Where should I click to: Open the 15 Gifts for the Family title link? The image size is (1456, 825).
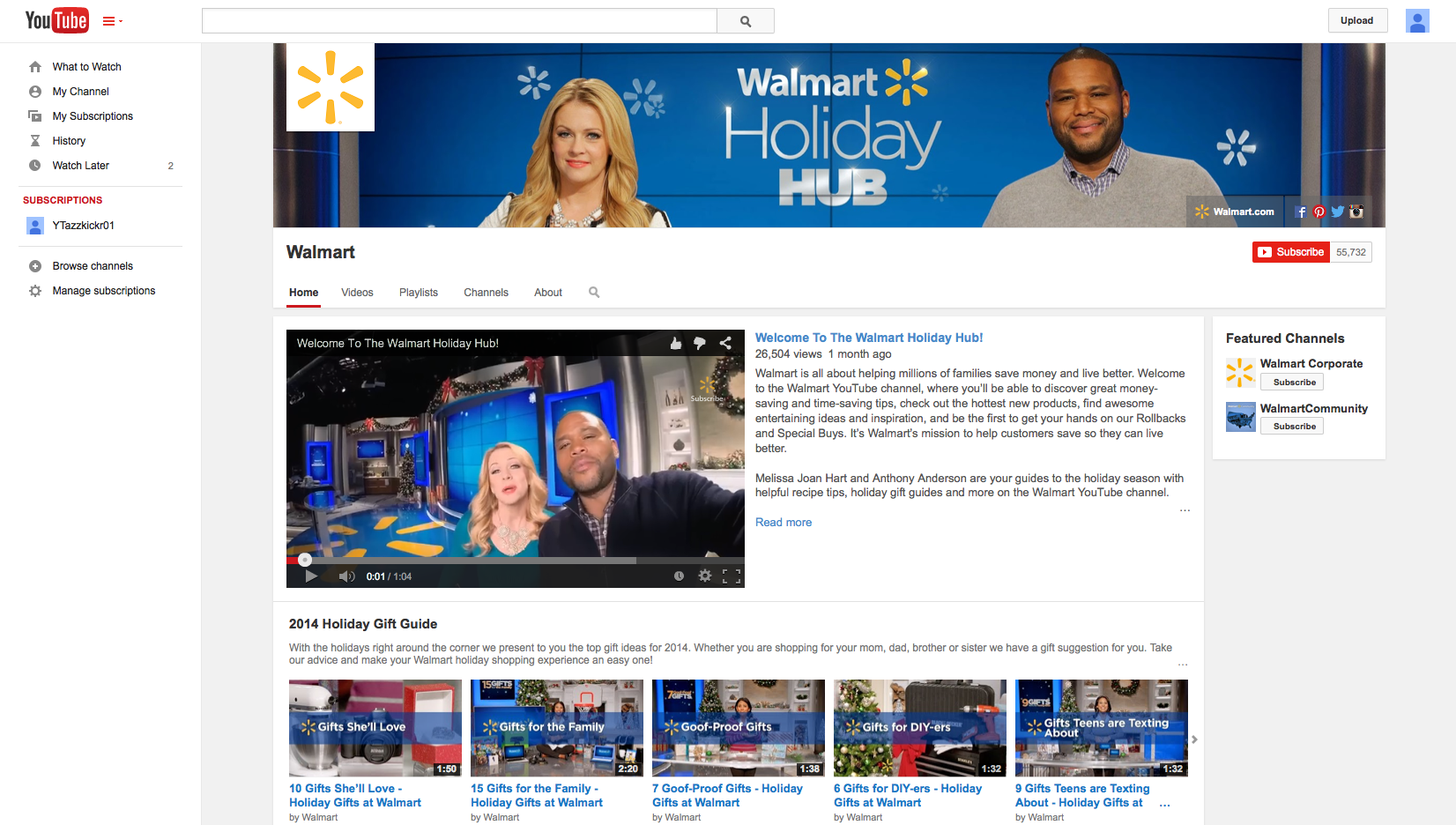point(537,796)
